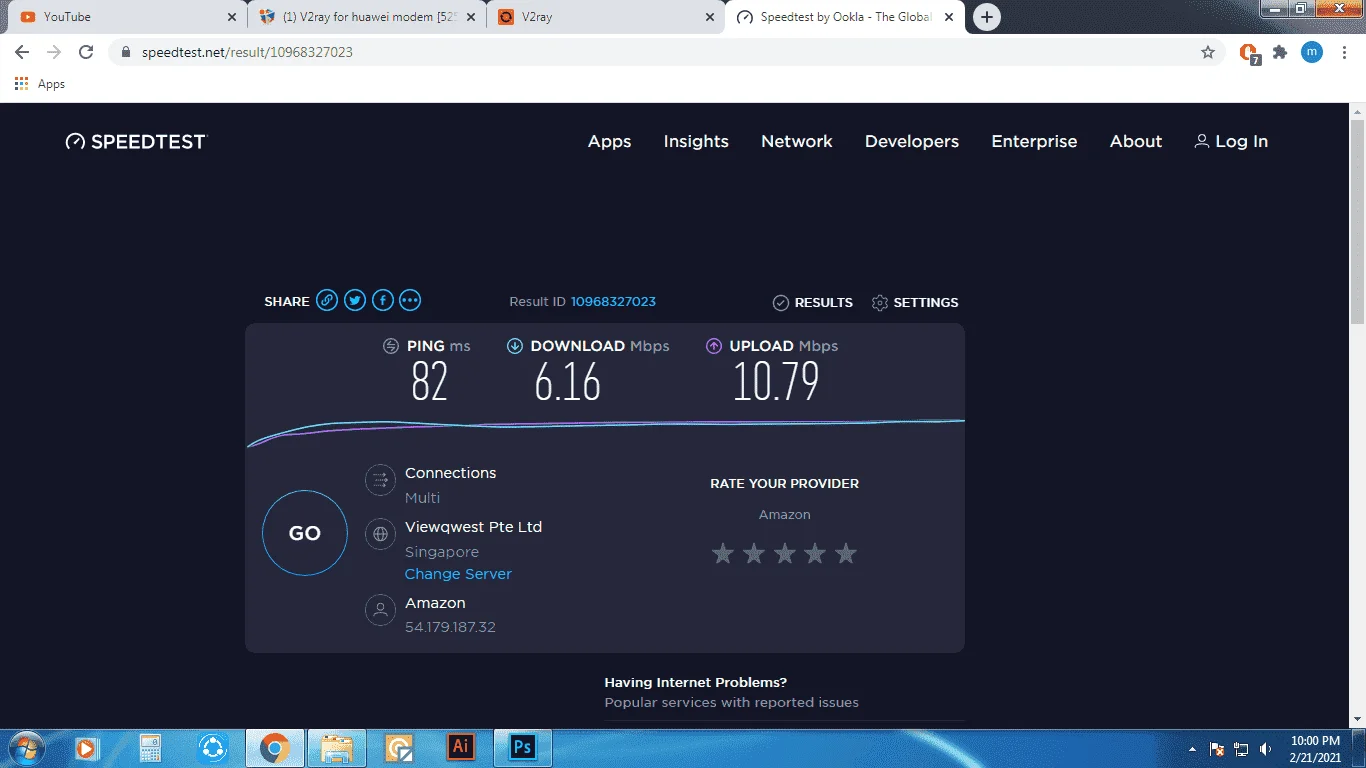This screenshot has height=768, width=1366.
Task: View site information padlock icon
Action: click(x=126, y=52)
